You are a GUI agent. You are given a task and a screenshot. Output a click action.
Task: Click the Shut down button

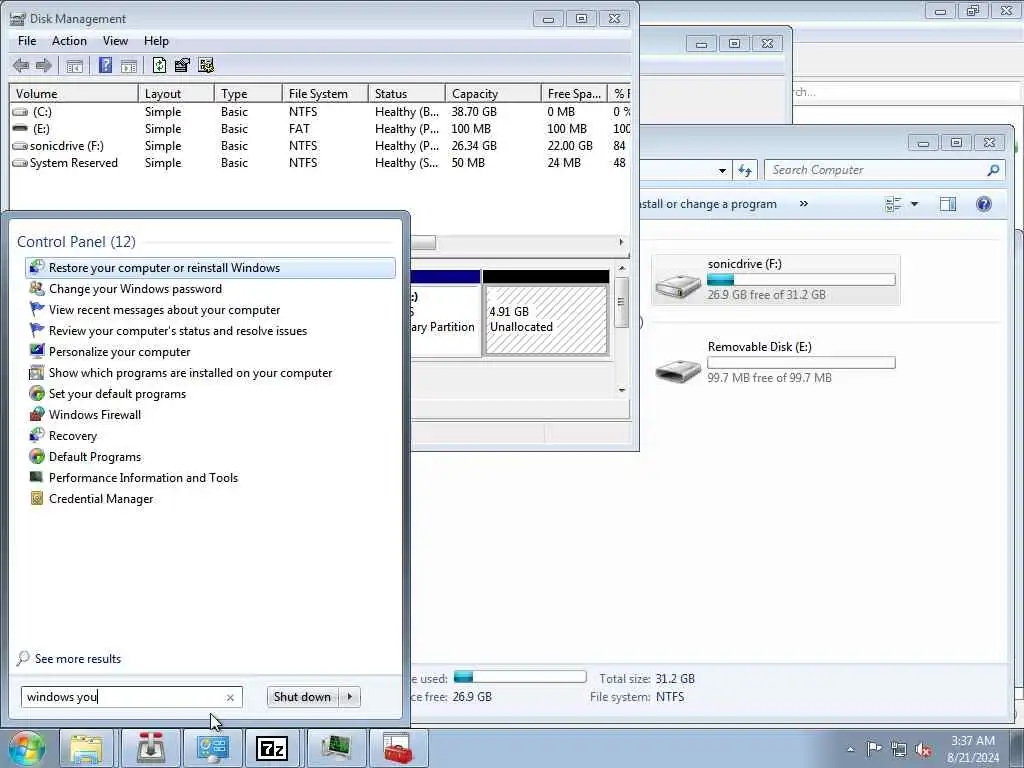[x=302, y=697]
